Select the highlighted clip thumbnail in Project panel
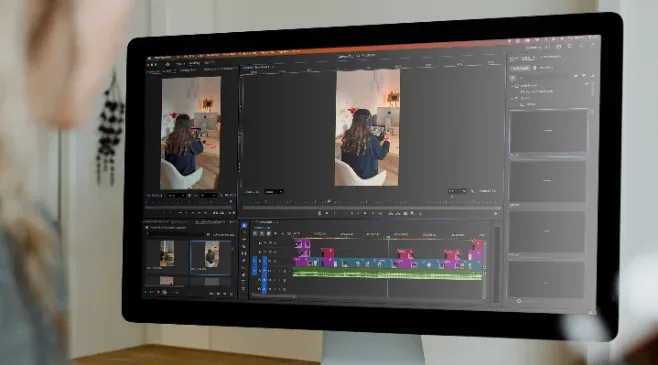 pos(211,257)
